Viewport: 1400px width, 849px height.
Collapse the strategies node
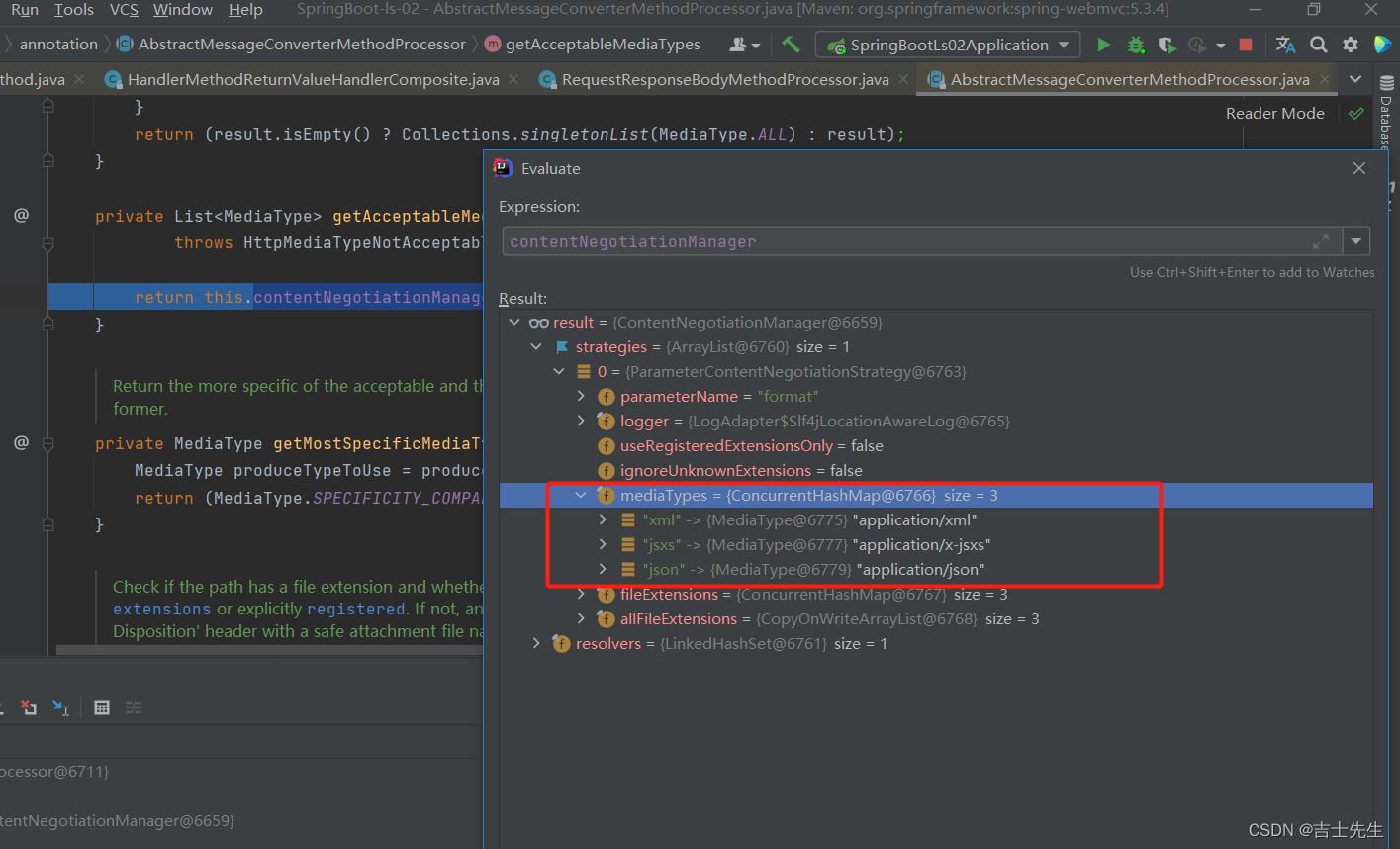pyautogui.click(x=536, y=347)
